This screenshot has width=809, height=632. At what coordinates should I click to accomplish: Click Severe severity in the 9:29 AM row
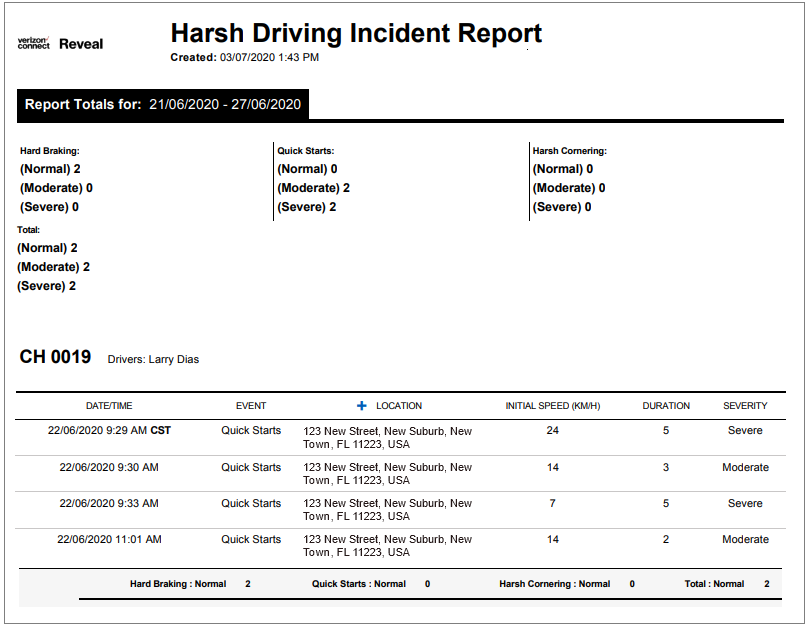click(745, 431)
